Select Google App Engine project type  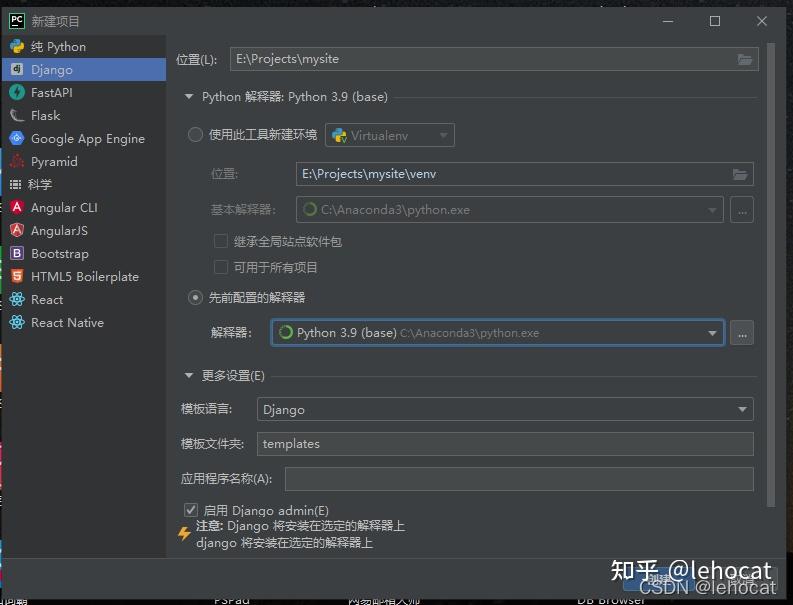tap(84, 139)
